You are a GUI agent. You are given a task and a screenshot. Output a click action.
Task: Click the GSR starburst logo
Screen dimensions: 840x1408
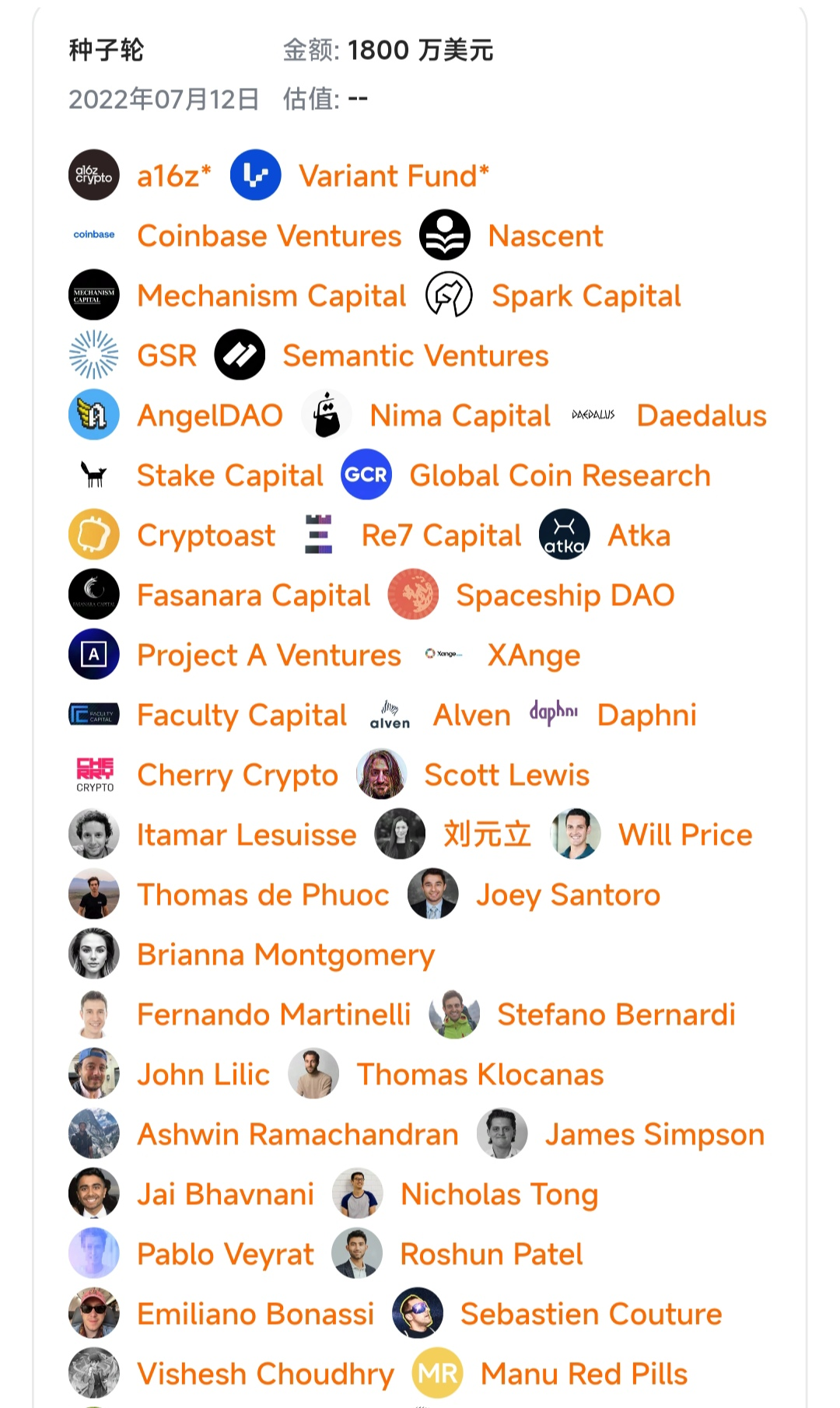pyautogui.click(x=94, y=355)
